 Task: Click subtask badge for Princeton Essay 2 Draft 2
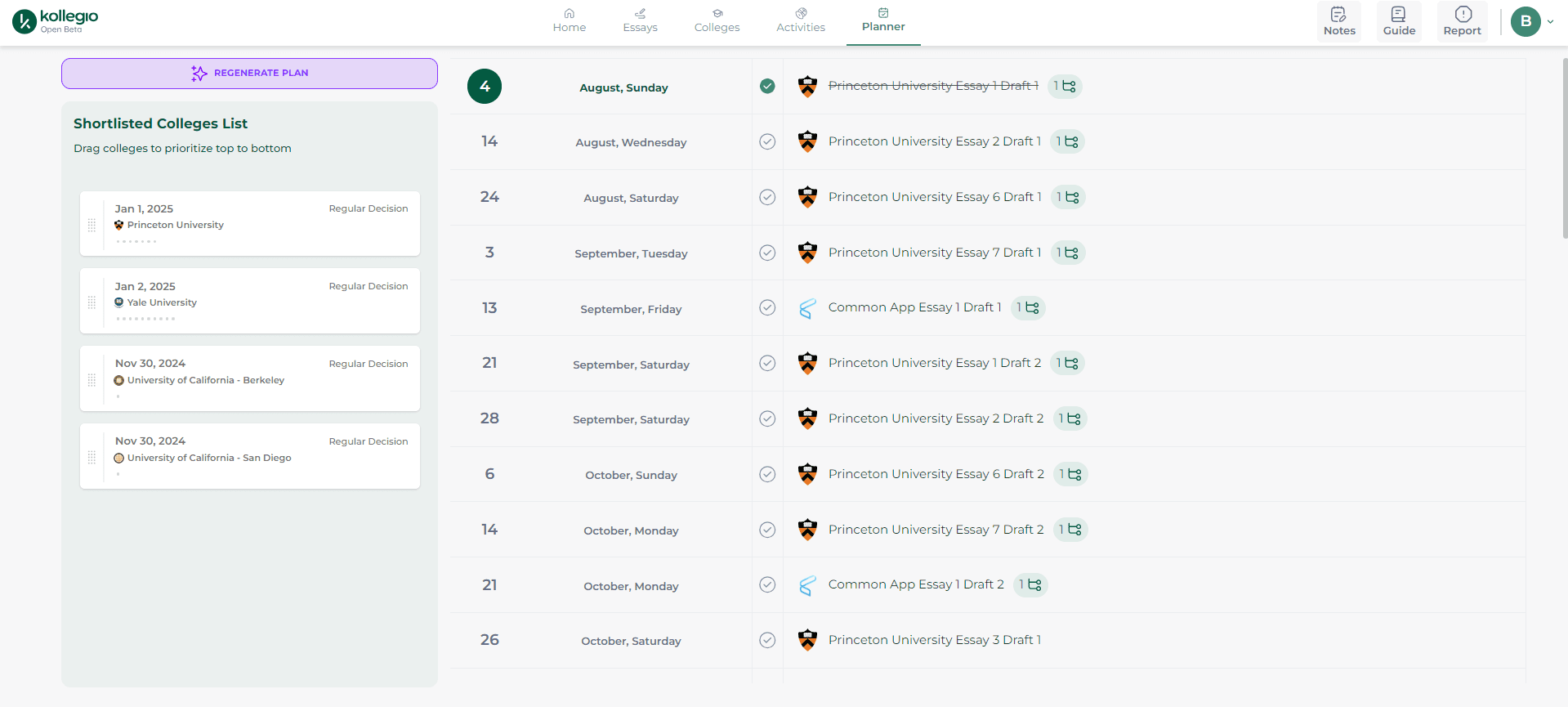tap(1070, 418)
